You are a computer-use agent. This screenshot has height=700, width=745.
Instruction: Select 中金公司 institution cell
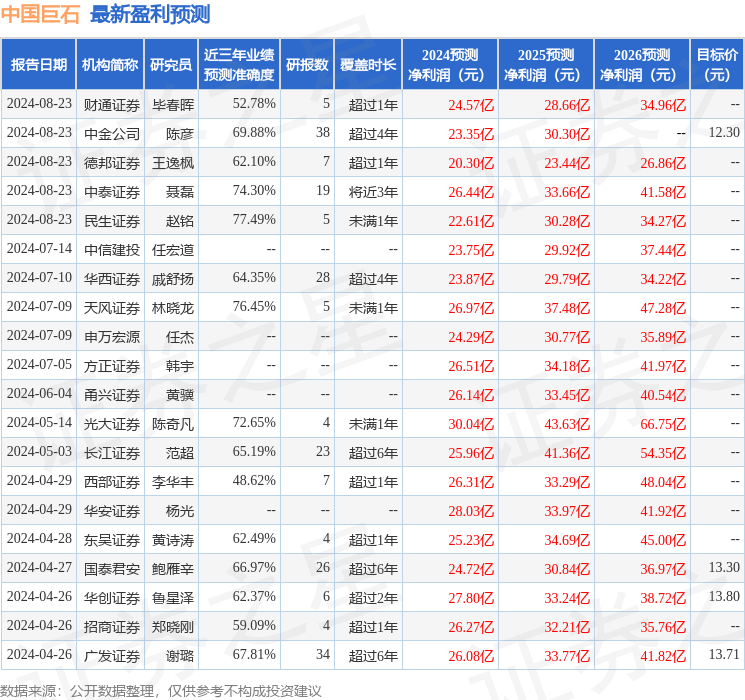click(112, 134)
